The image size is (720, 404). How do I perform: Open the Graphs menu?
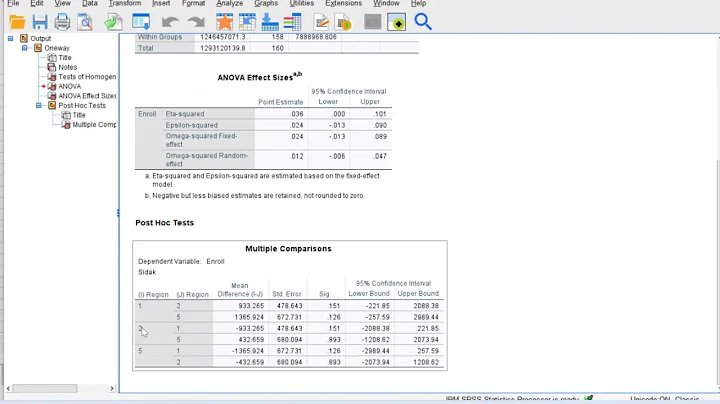click(x=266, y=3)
